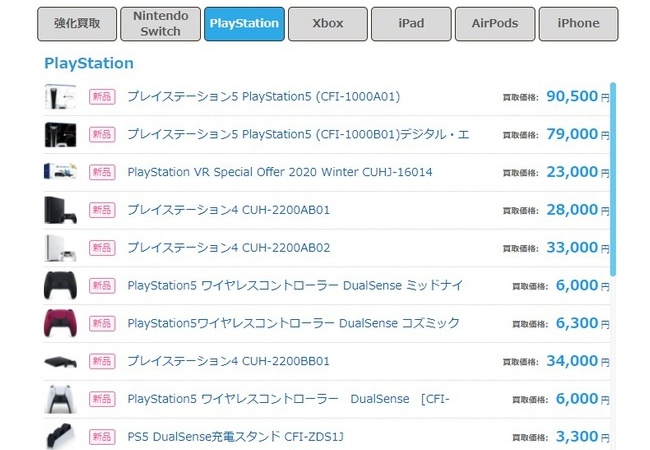650x450 pixels.
Task: Click the 90,500 円 price
Action: [x=578, y=97]
